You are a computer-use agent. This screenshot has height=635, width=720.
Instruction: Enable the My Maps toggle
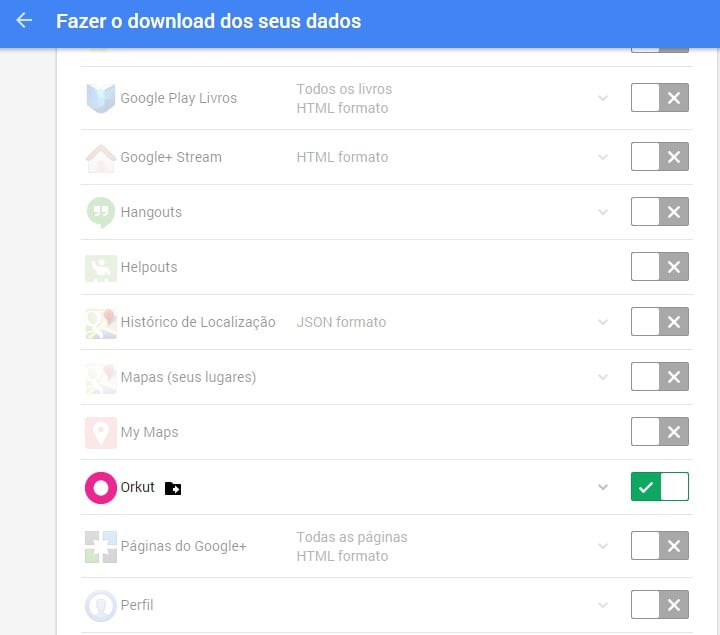pyautogui.click(x=659, y=432)
